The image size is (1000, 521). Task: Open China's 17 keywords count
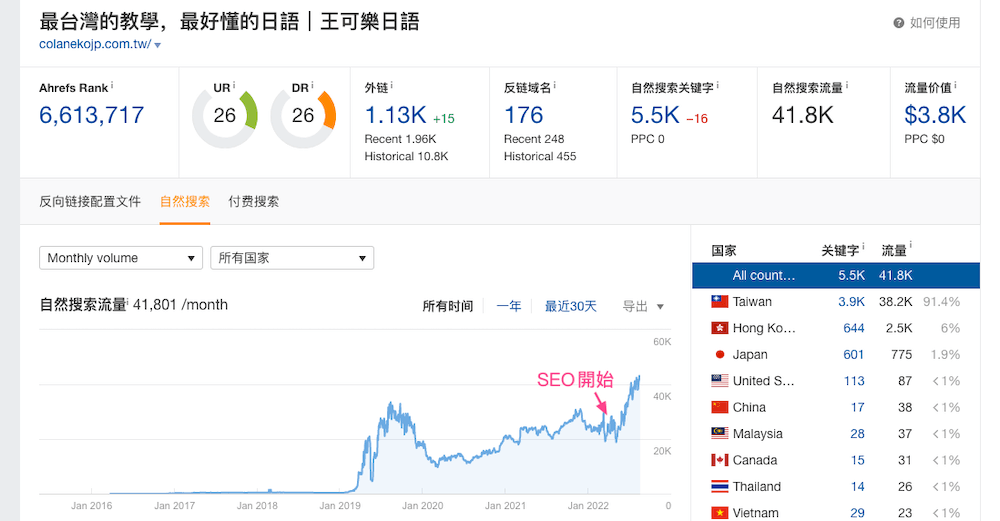coord(858,407)
